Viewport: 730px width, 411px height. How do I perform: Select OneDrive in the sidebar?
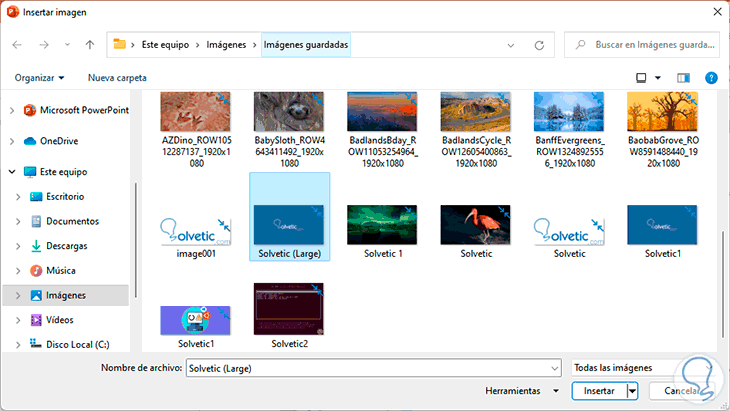point(51,141)
